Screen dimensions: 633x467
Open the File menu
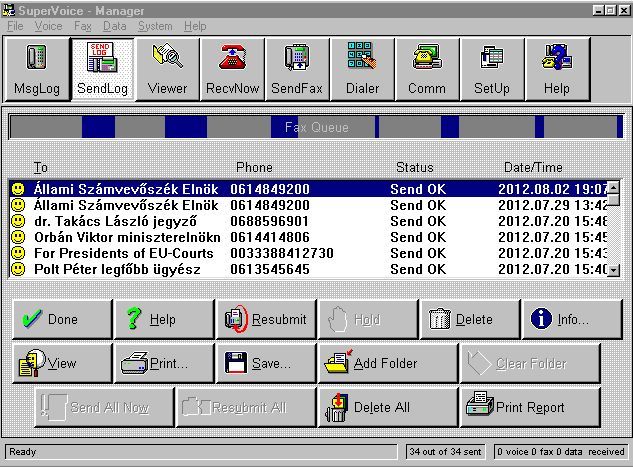coord(15,26)
